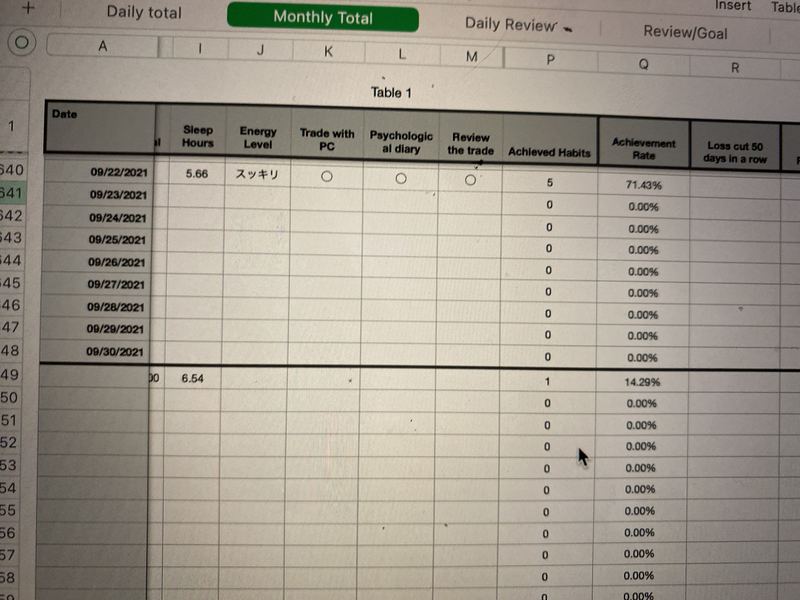Click Trade with PC circle for 09/22/2021

pos(326,176)
